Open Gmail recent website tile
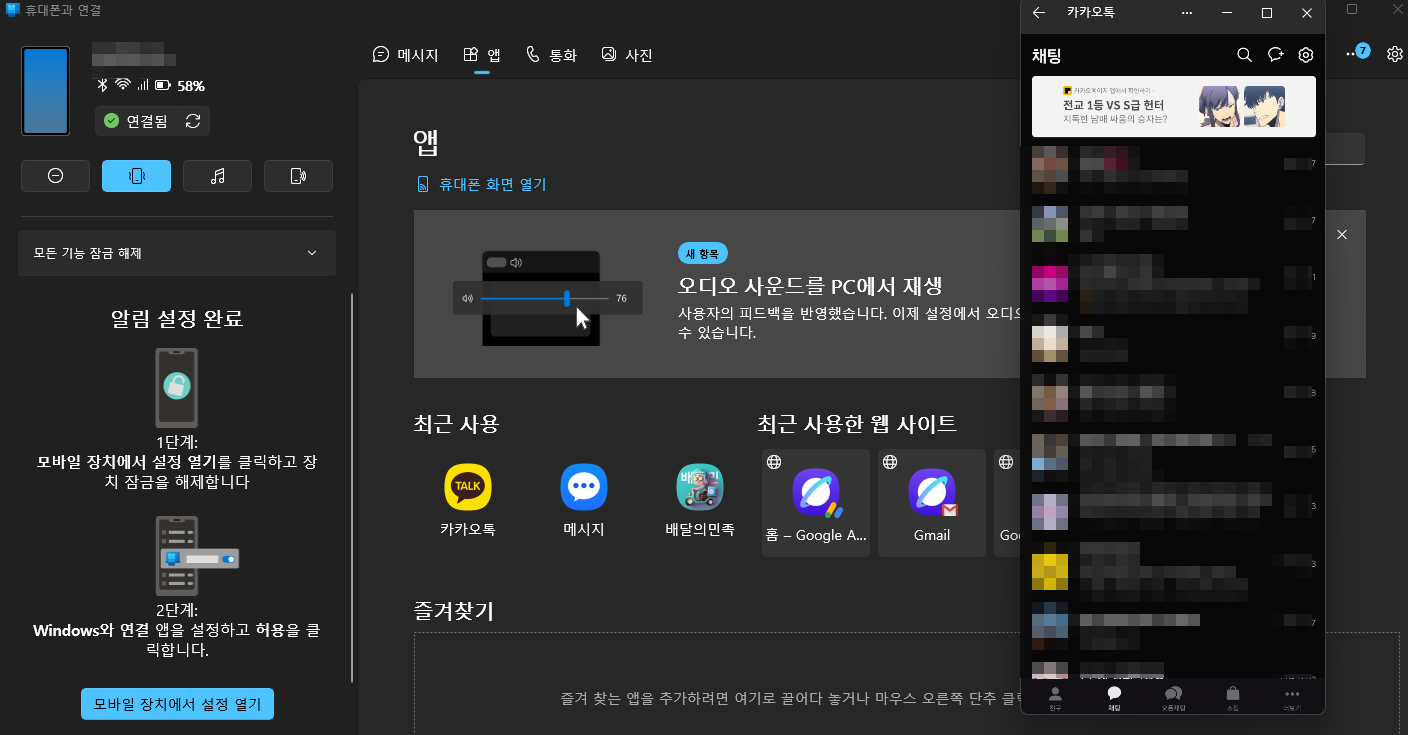Viewport: 1408px width, 735px height. point(932,503)
